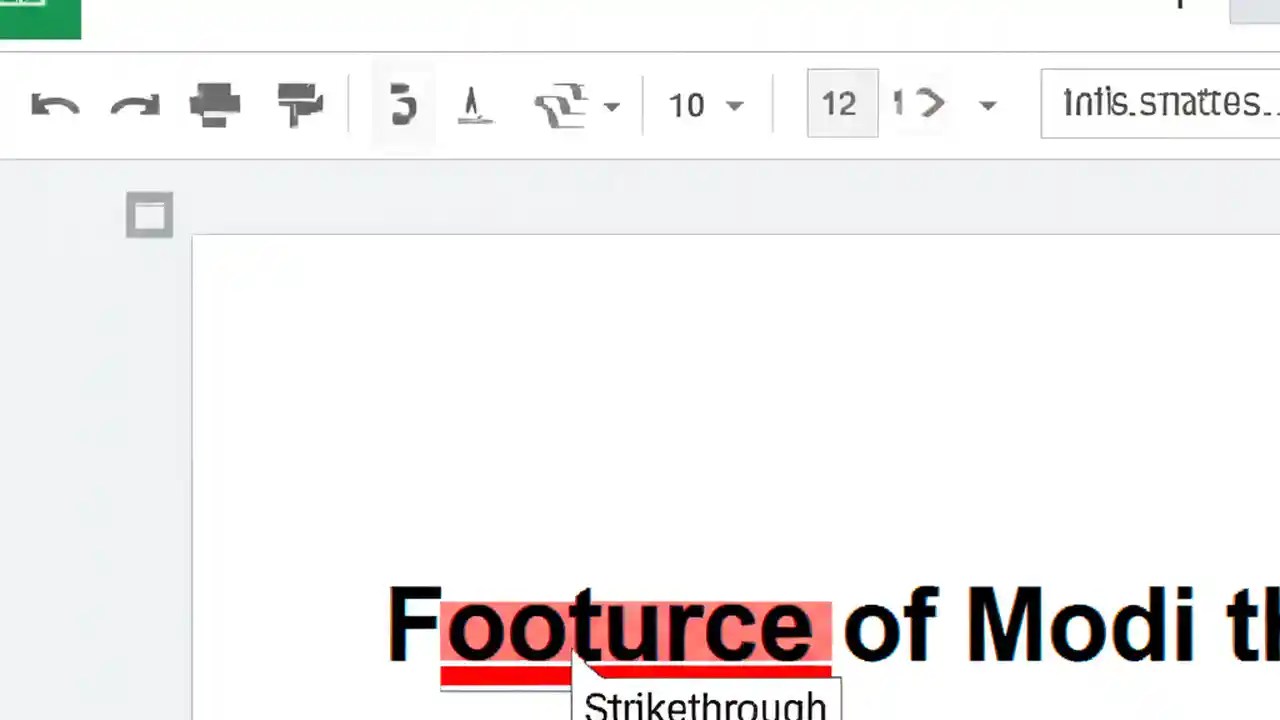The image size is (1280, 720).
Task: Open the font size dropdown arrow
Action: [987, 105]
